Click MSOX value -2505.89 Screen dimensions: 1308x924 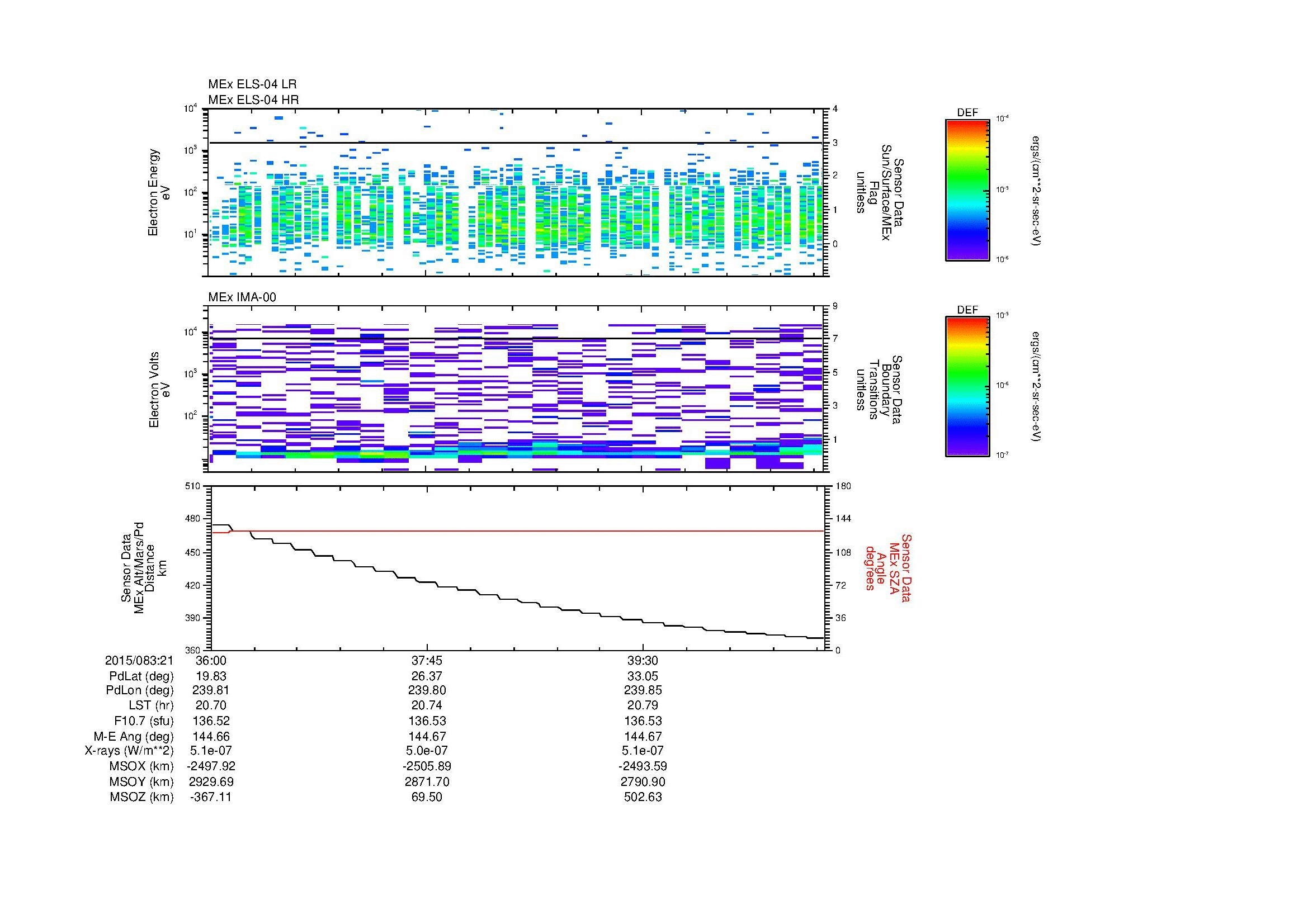pos(427,766)
